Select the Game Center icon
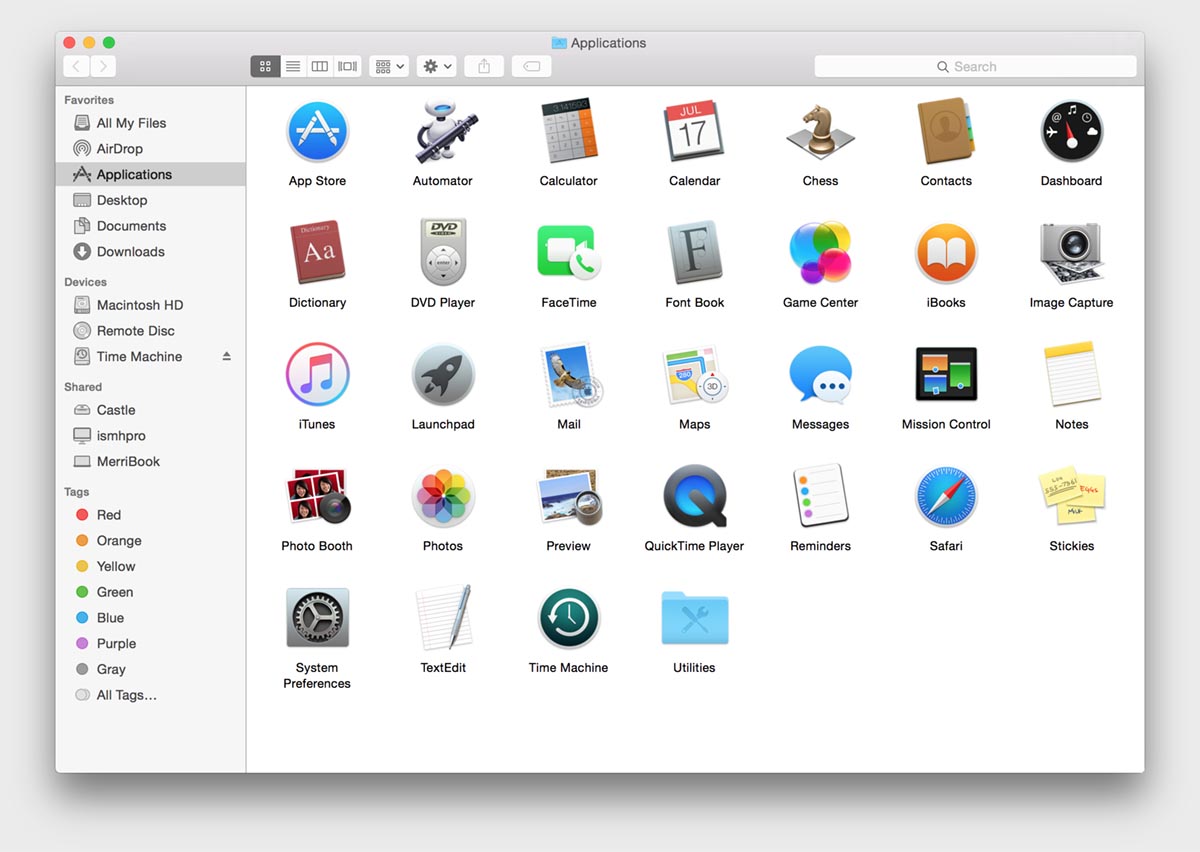Viewport: 1200px width, 852px height. click(820, 253)
